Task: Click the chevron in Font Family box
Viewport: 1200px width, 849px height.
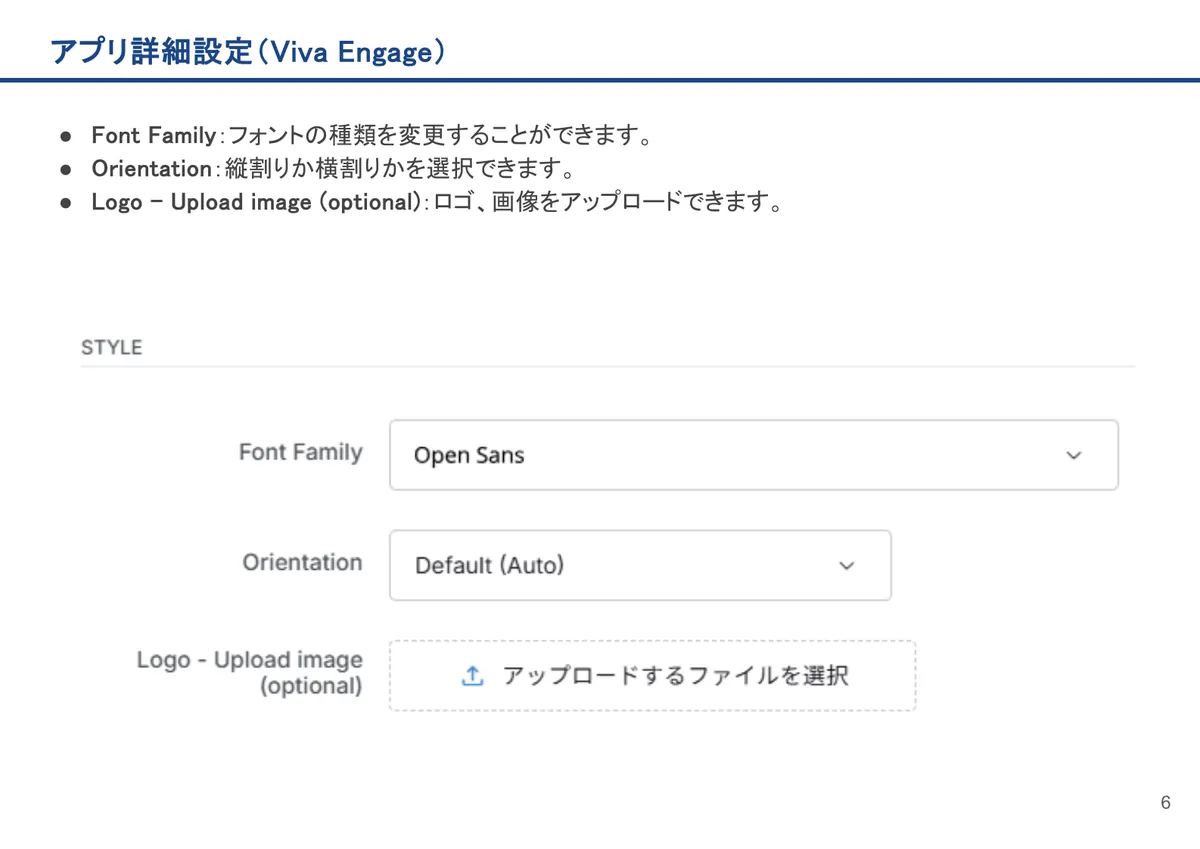Action: [1074, 455]
